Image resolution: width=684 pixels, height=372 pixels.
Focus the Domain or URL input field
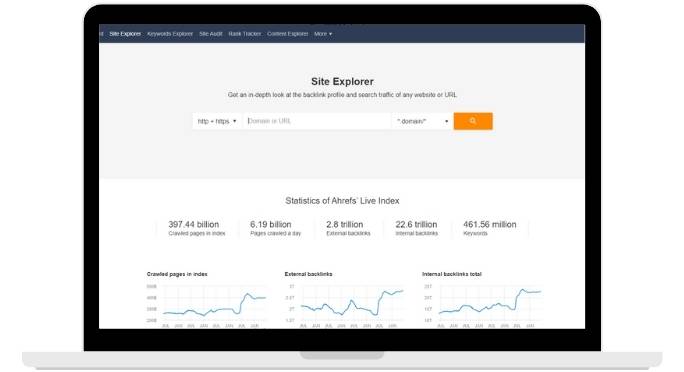coord(317,121)
